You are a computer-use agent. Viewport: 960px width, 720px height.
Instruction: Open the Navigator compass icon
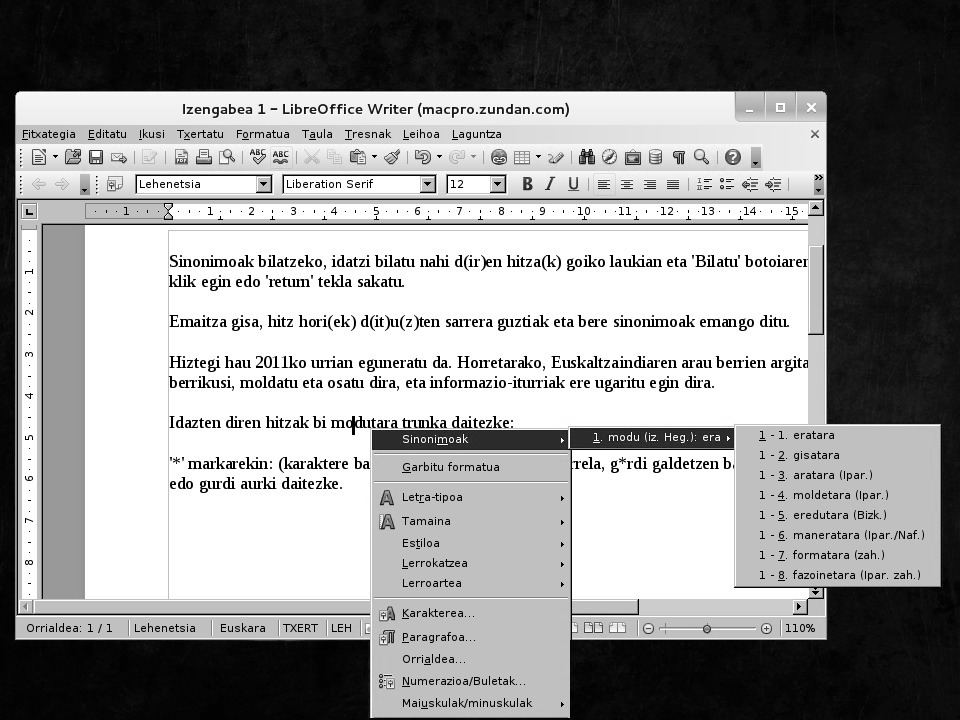pos(609,157)
